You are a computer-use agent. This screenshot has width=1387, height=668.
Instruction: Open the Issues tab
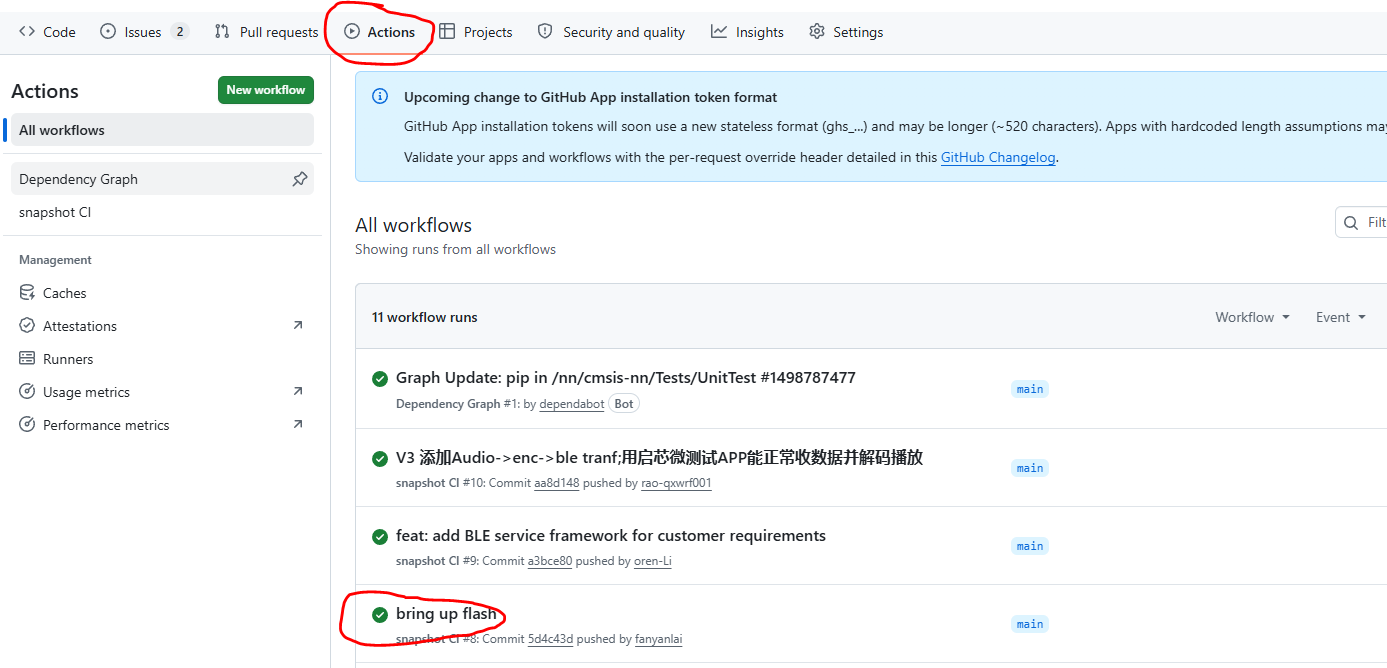point(144,32)
